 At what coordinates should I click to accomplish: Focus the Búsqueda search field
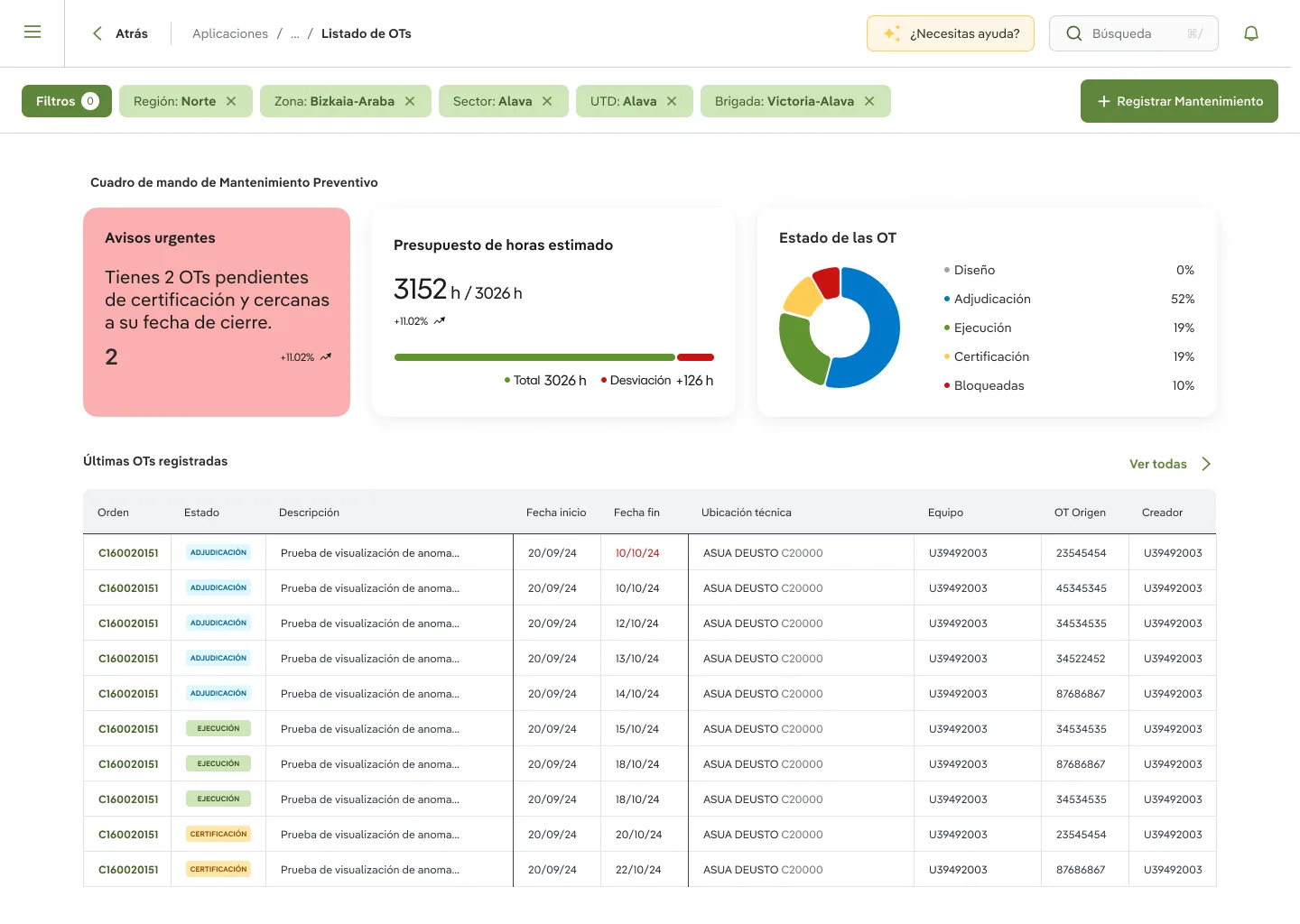point(1134,33)
